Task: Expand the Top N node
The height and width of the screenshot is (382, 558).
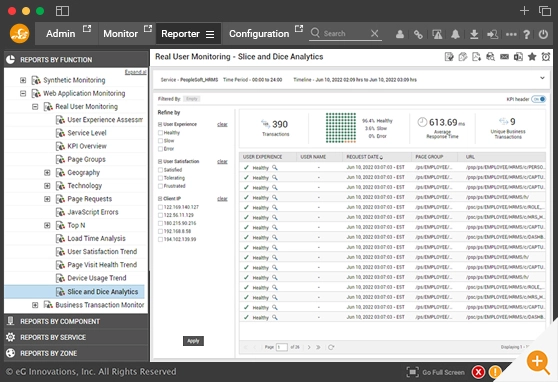Action: coord(47,225)
